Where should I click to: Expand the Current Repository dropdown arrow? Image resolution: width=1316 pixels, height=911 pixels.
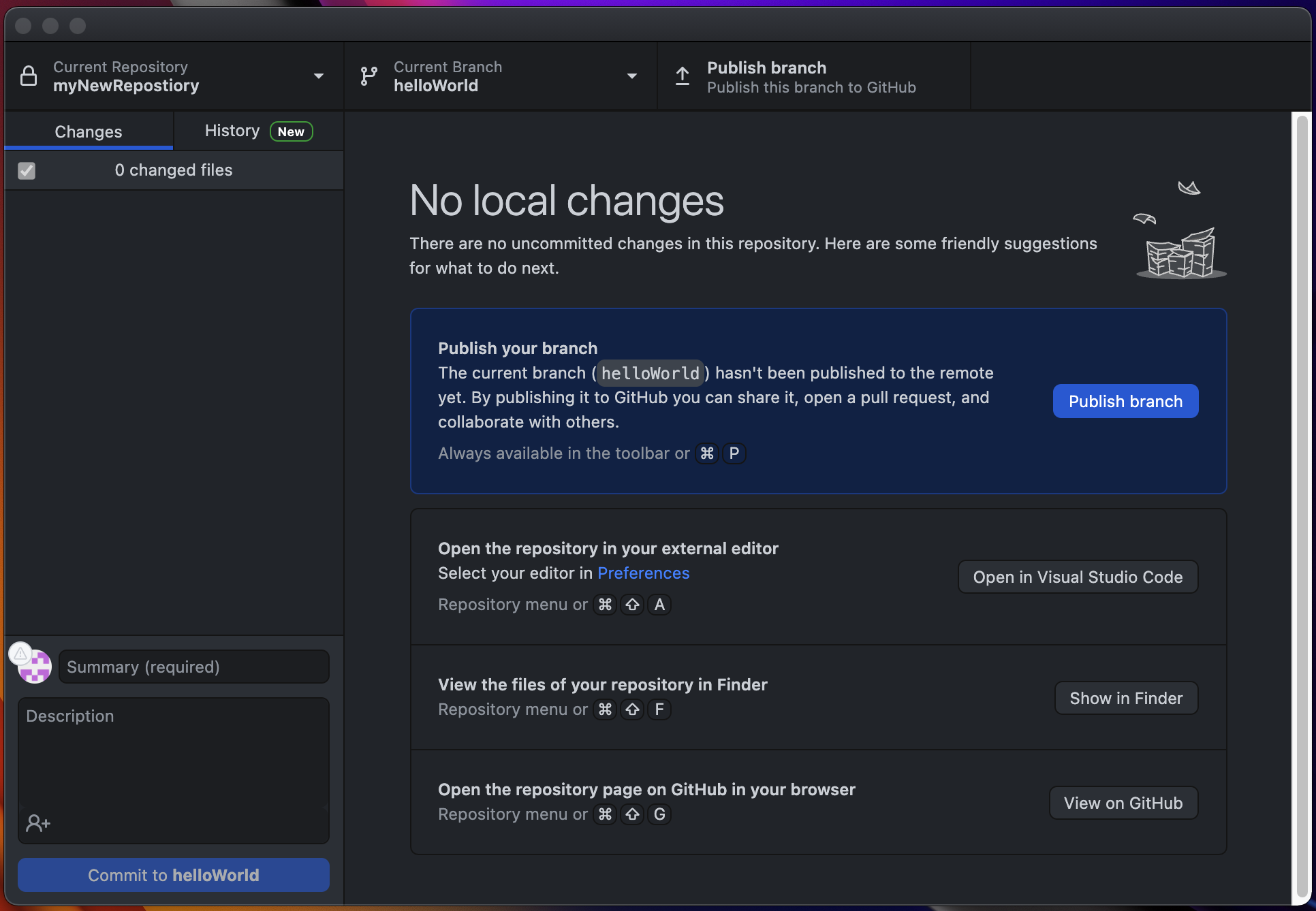pyautogui.click(x=318, y=76)
